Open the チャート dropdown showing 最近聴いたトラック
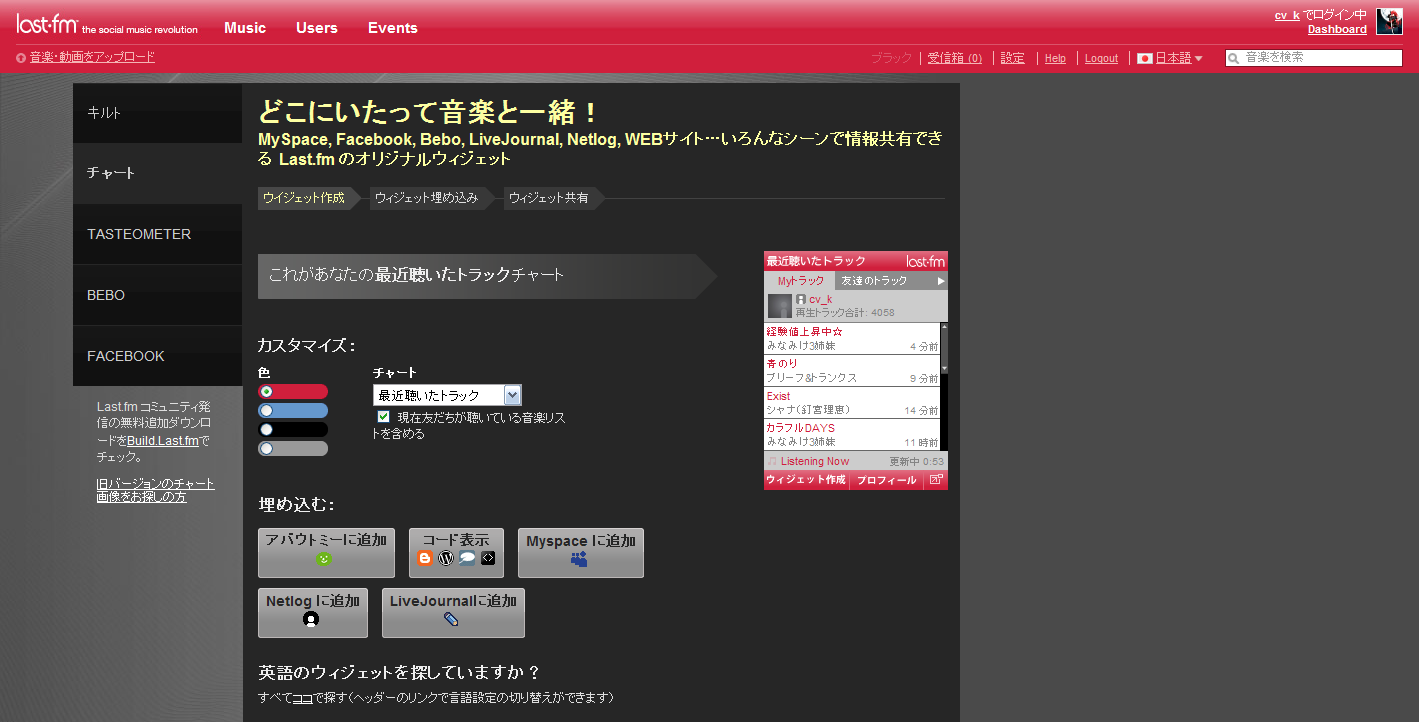Image resolution: width=1419 pixels, height=722 pixels. click(447, 395)
